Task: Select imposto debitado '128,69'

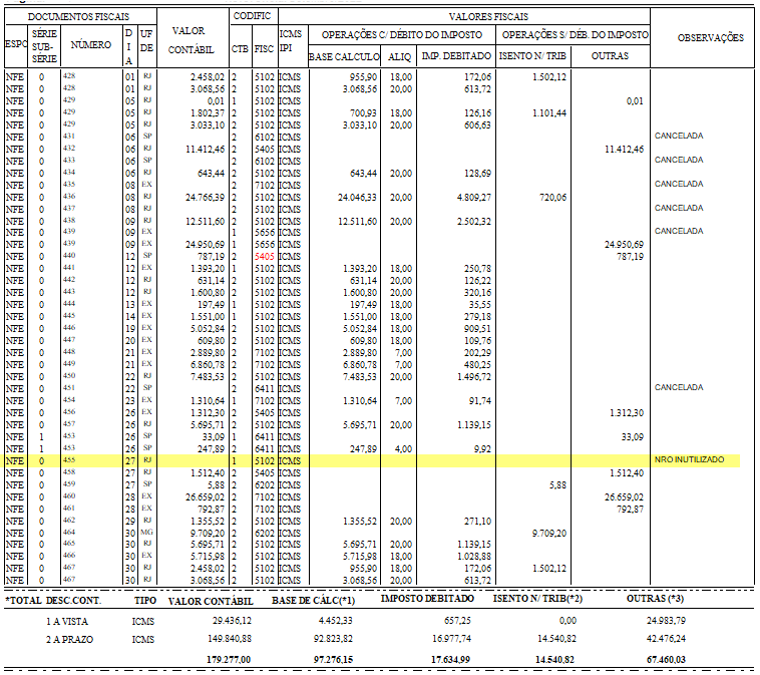Action: tap(477, 173)
